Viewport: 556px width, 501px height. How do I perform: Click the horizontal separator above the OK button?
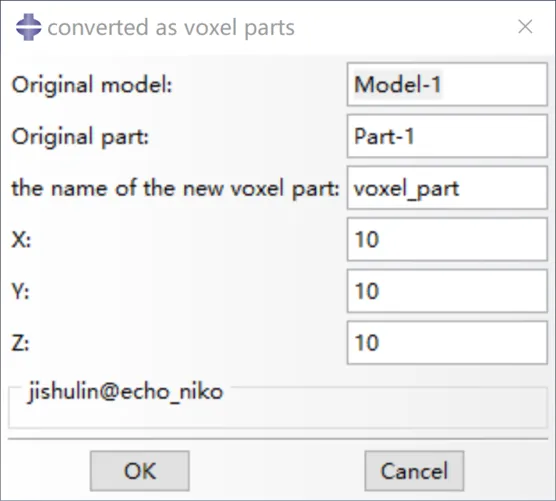(278, 439)
